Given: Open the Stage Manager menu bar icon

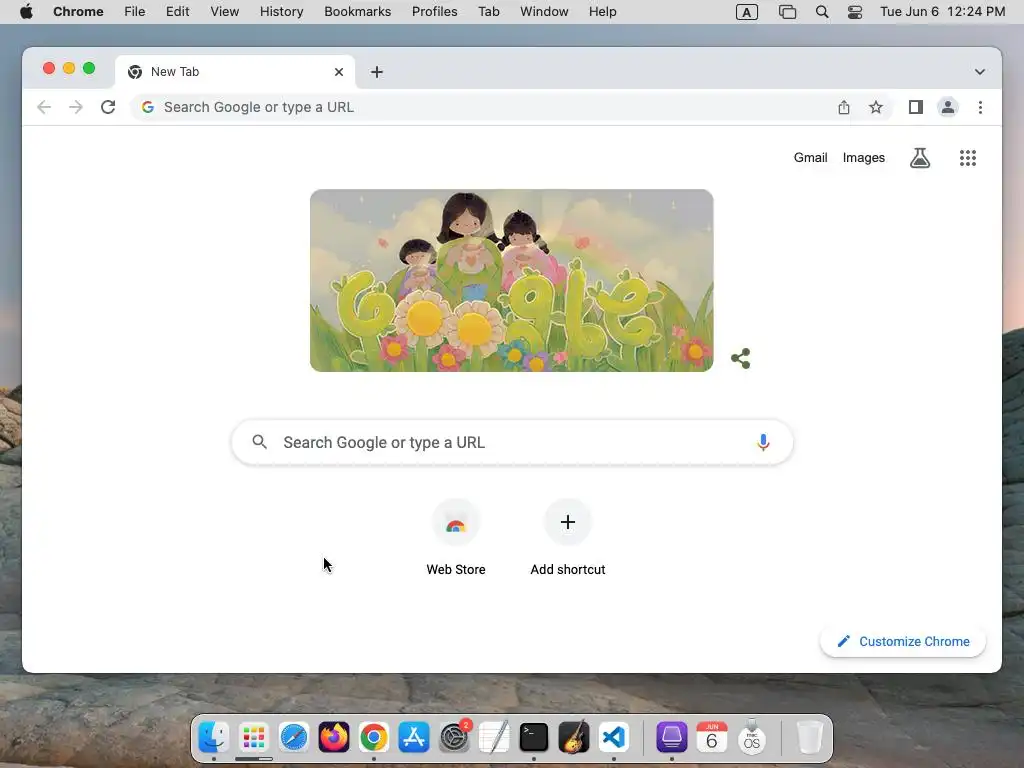Looking at the screenshot, I should [x=788, y=12].
